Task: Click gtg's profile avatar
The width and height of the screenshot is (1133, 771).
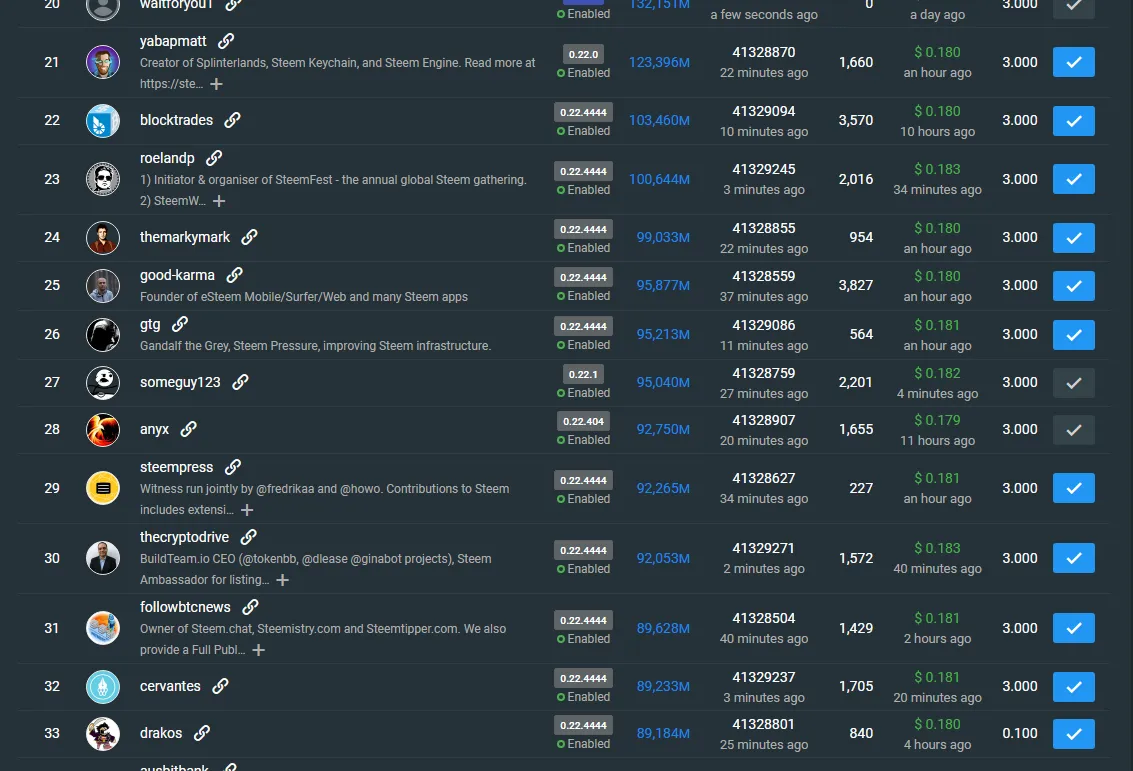Action: pyautogui.click(x=103, y=335)
